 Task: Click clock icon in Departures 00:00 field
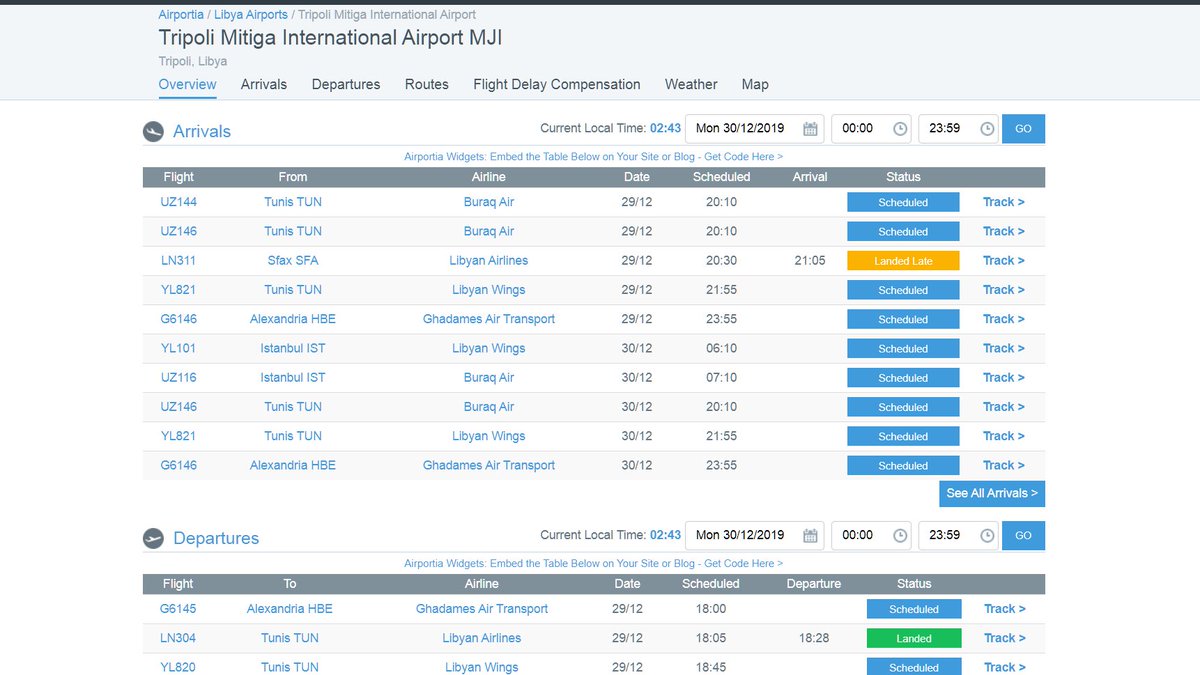coord(900,536)
